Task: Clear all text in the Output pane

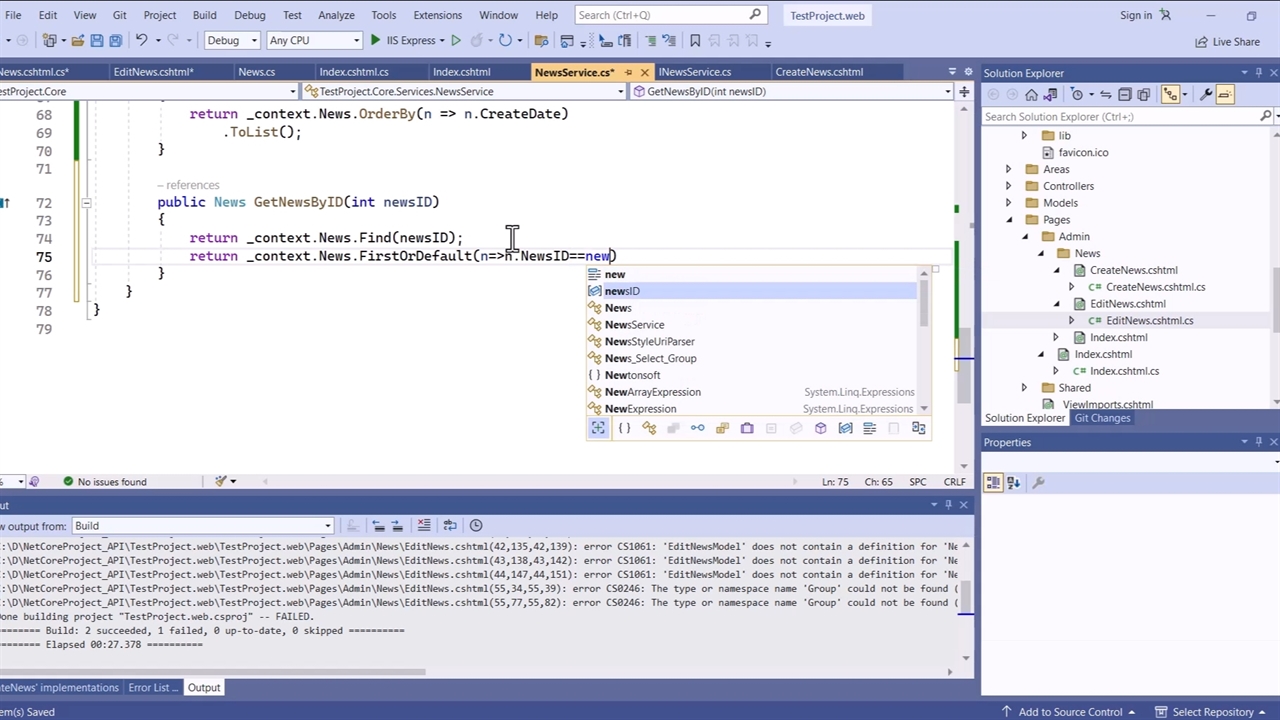Action: click(424, 526)
